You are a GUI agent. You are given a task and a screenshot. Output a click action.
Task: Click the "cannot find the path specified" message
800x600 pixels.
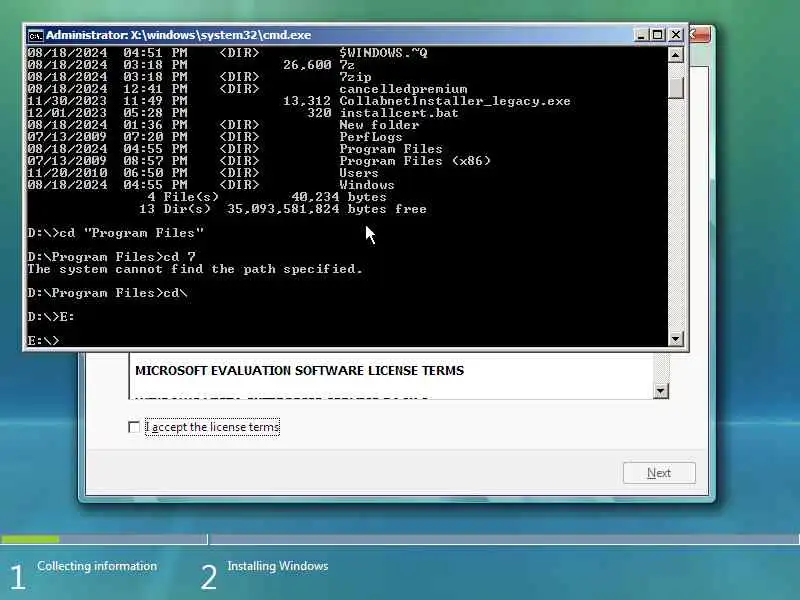point(195,269)
